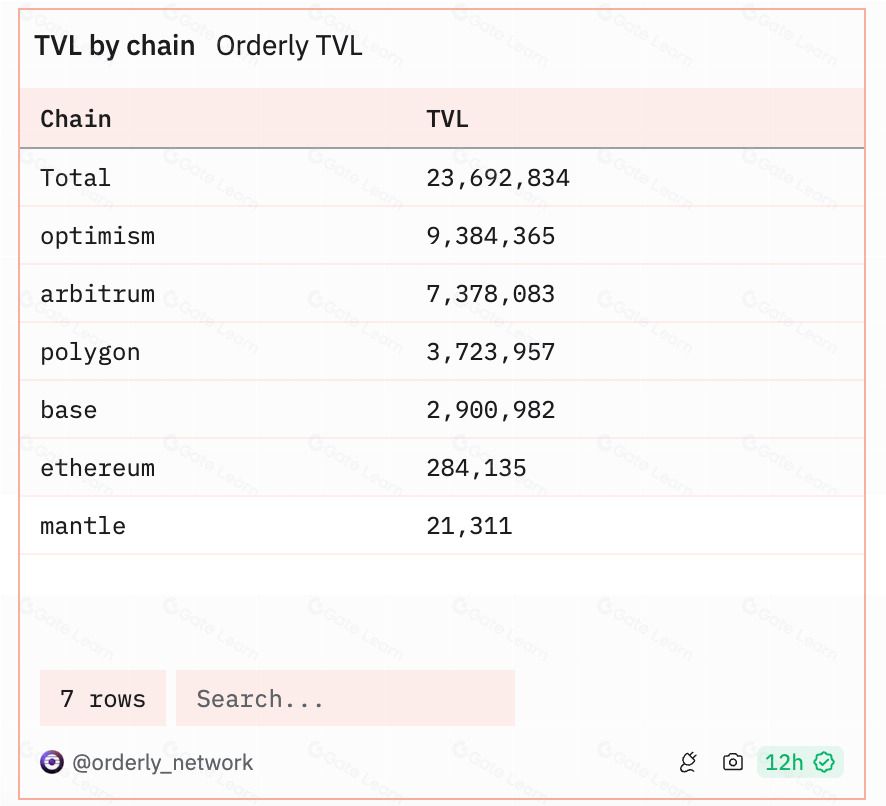The image size is (886, 806).
Task: Focus the Search... input field
Action: pyautogui.click(x=345, y=698)
